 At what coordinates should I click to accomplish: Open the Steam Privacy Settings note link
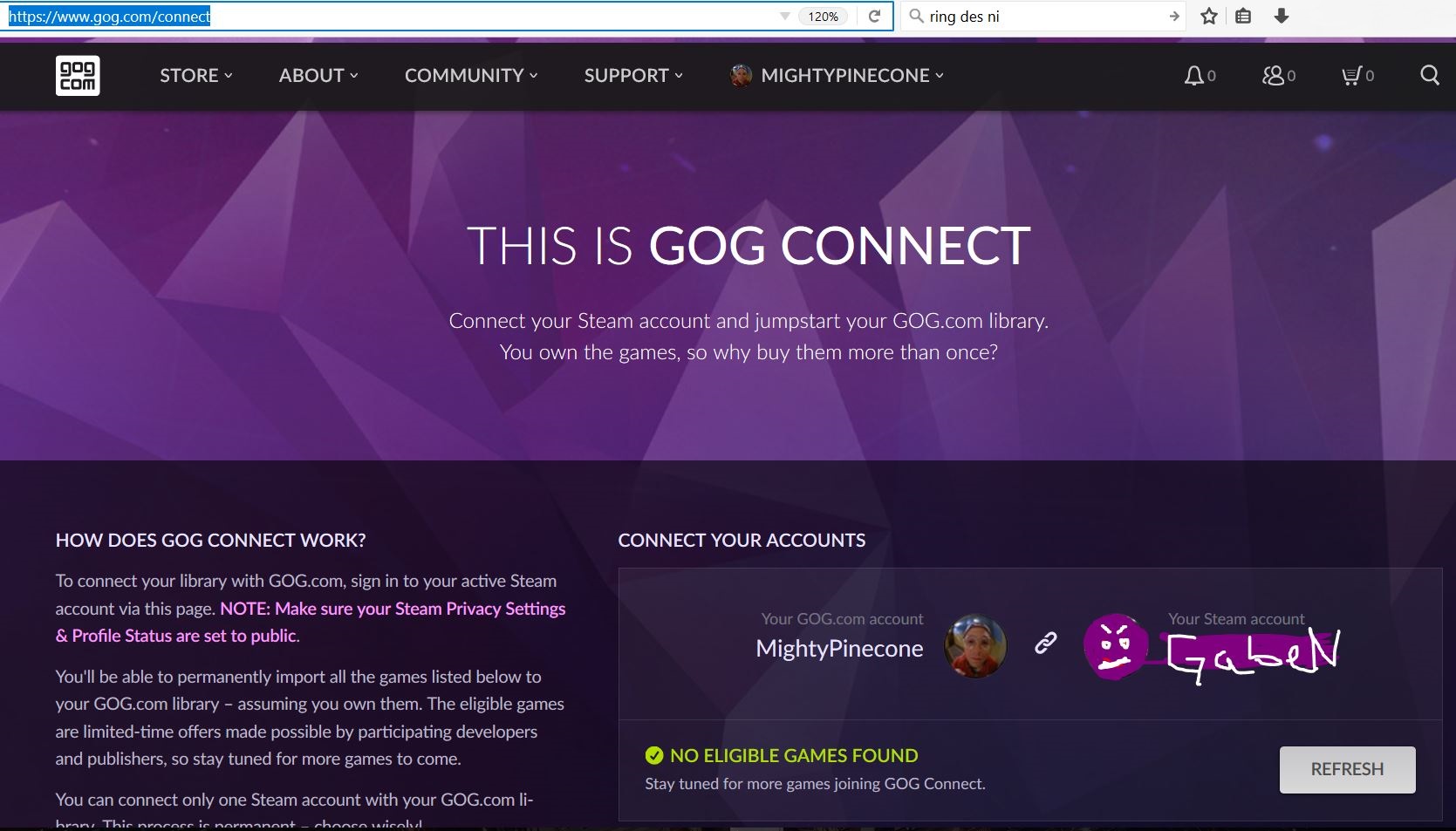click(x=311, y=622)
